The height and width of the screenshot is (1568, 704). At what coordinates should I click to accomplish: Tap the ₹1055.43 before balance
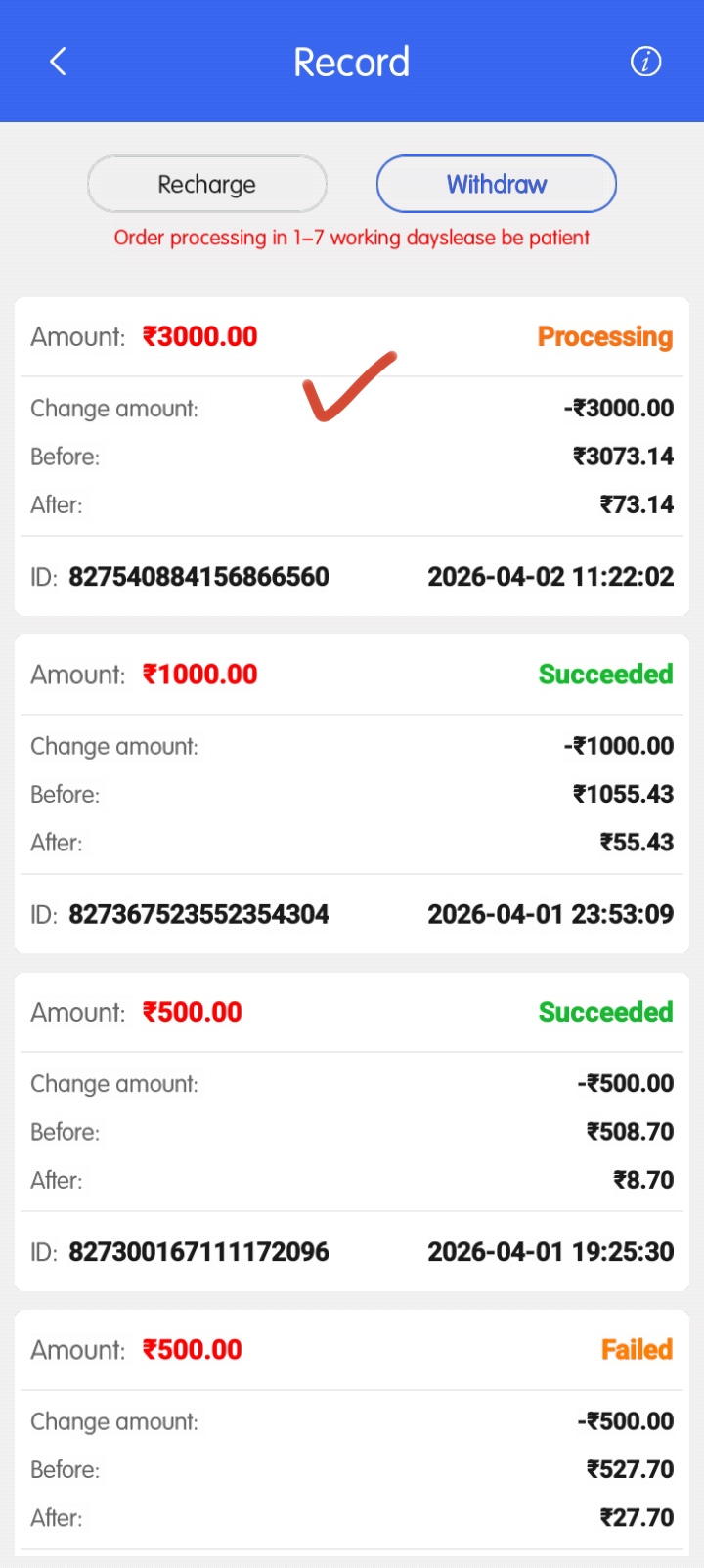click(x=623, y=794)
